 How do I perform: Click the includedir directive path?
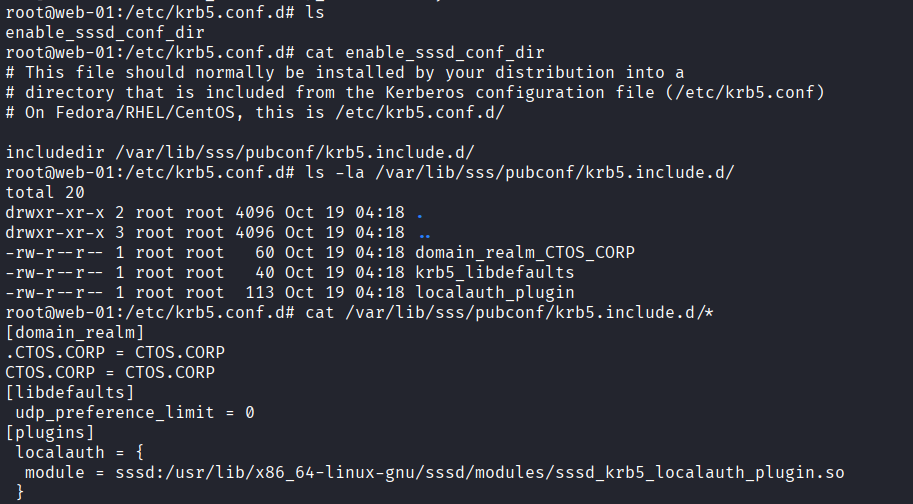(x=295, y=152)
